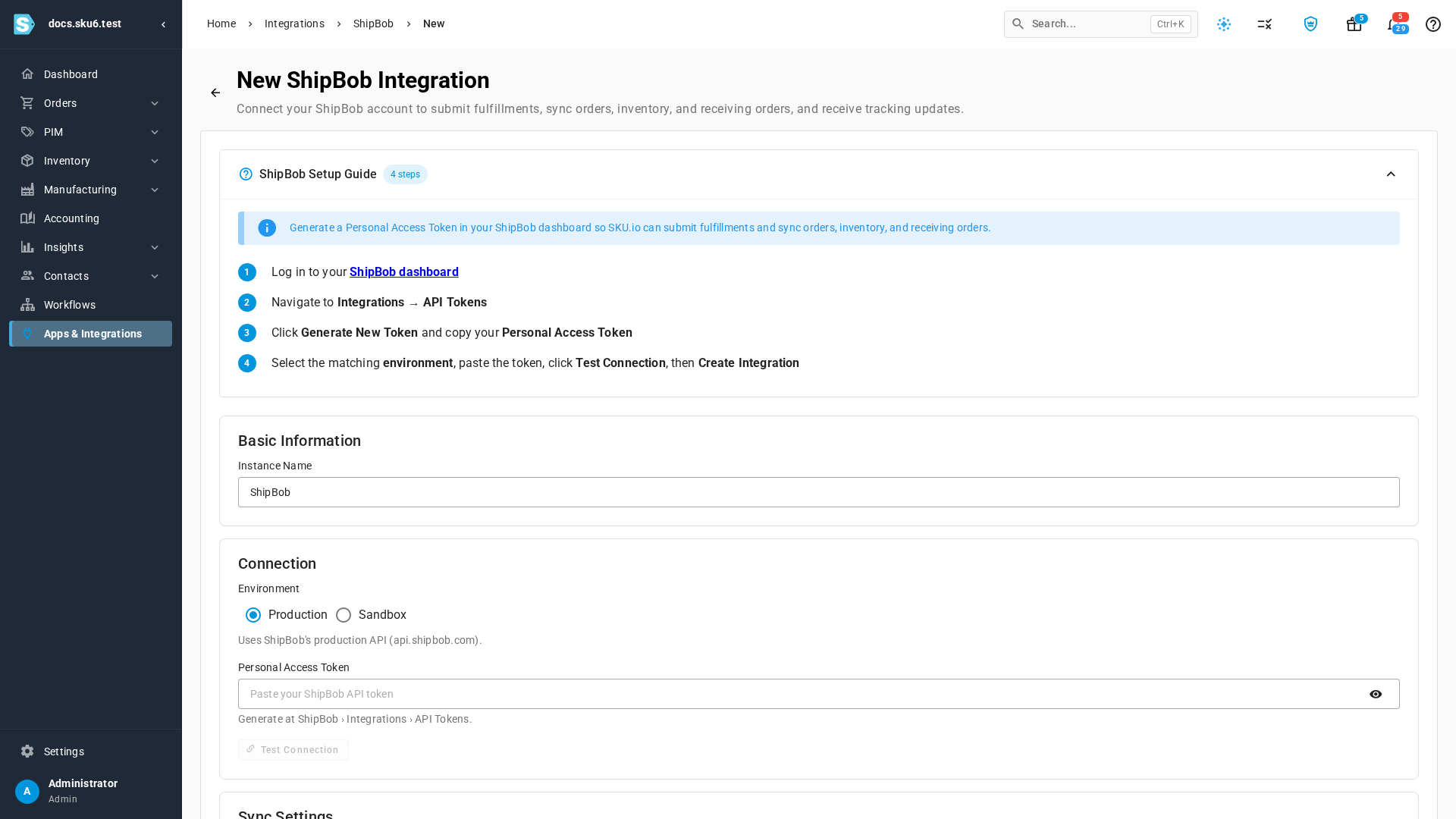
Task: Click the Accounting book icon
Action: coord(27,218)
